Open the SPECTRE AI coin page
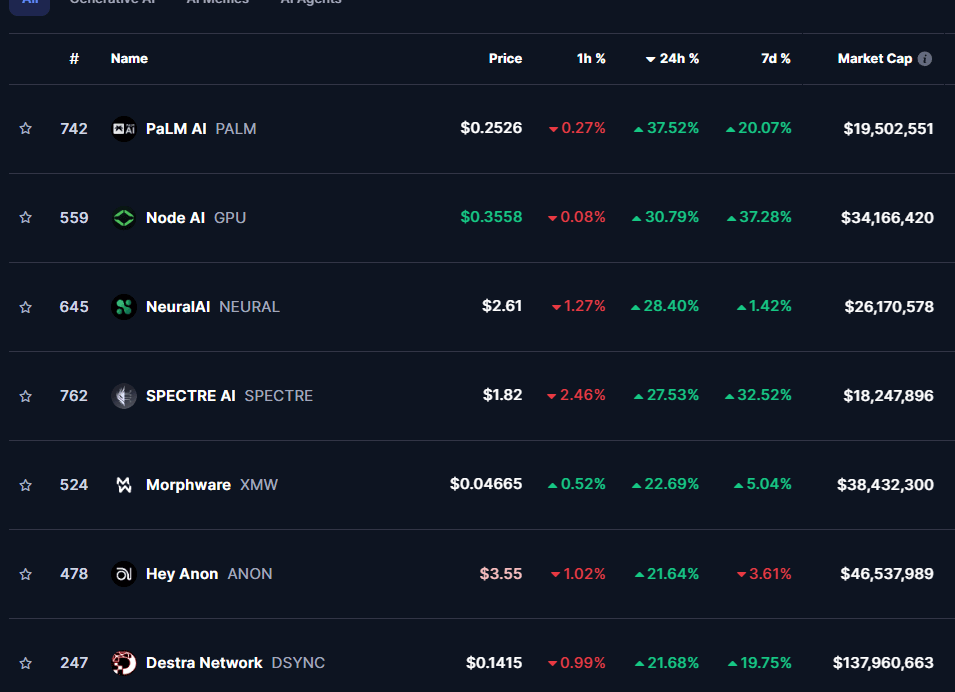The height and width of the screenshot is (692, 955). [191, 396]
